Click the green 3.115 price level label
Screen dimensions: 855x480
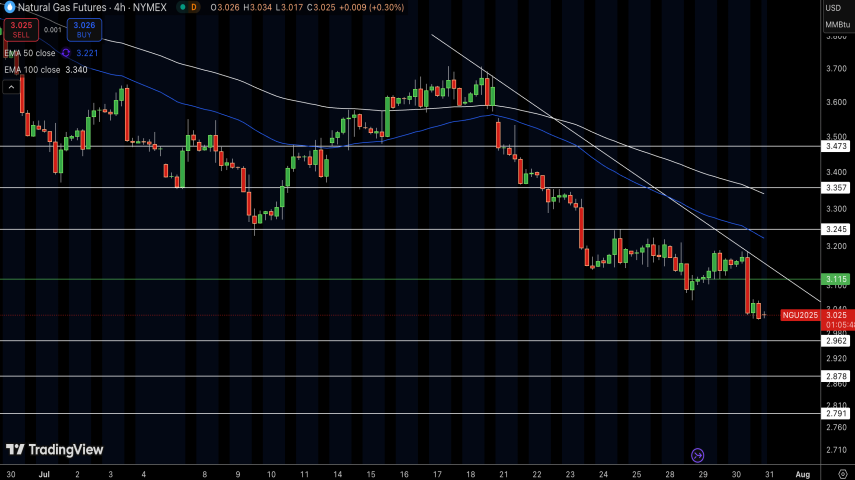(x=837, y=279)
